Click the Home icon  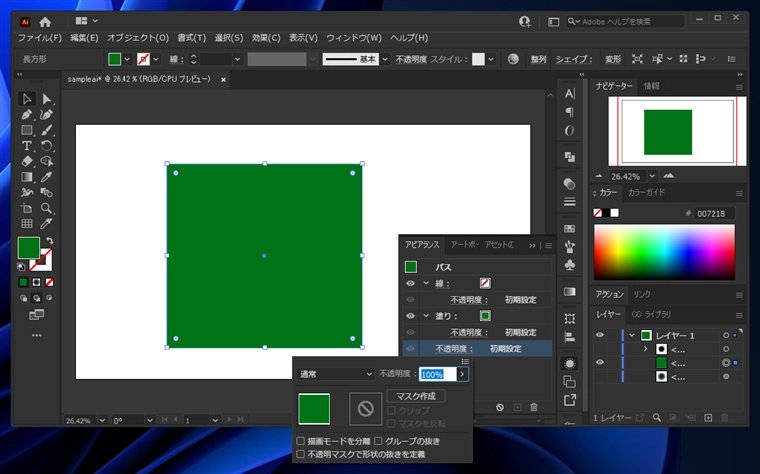[x=45, y=22]
